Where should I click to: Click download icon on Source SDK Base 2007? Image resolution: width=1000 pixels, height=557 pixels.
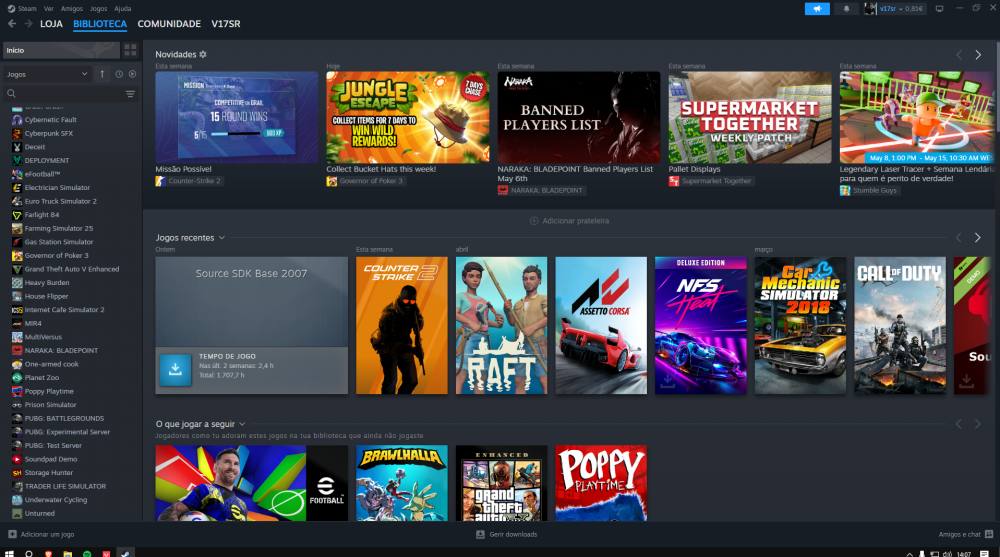175,371
